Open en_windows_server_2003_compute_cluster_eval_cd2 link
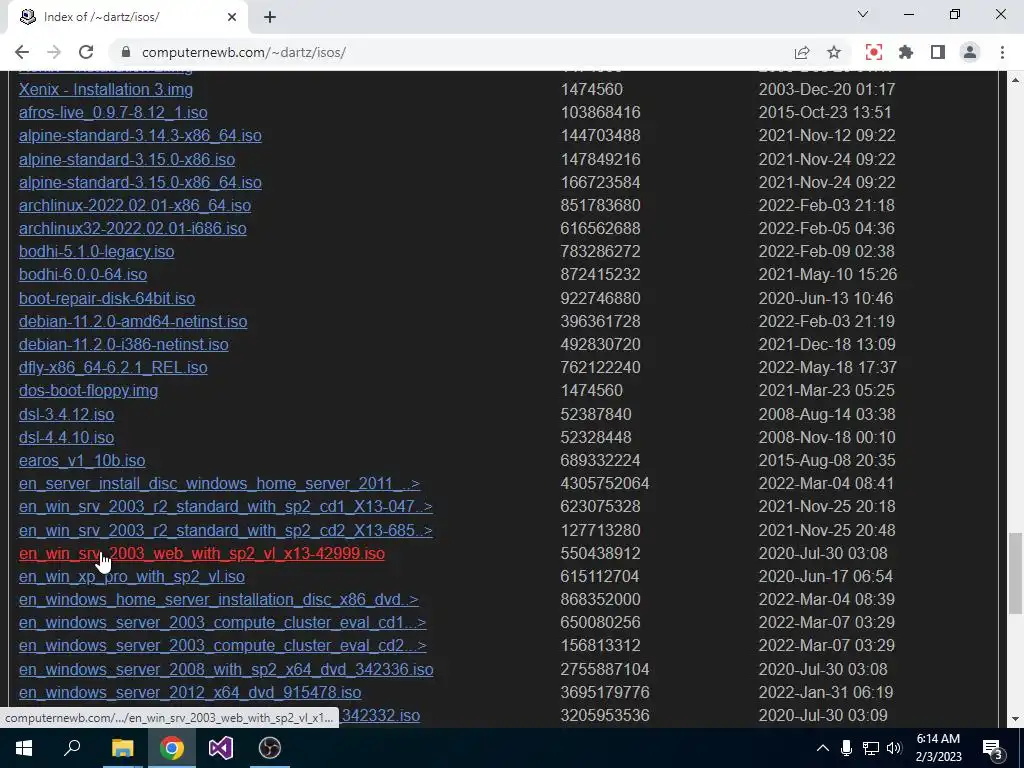 [223, 646]
